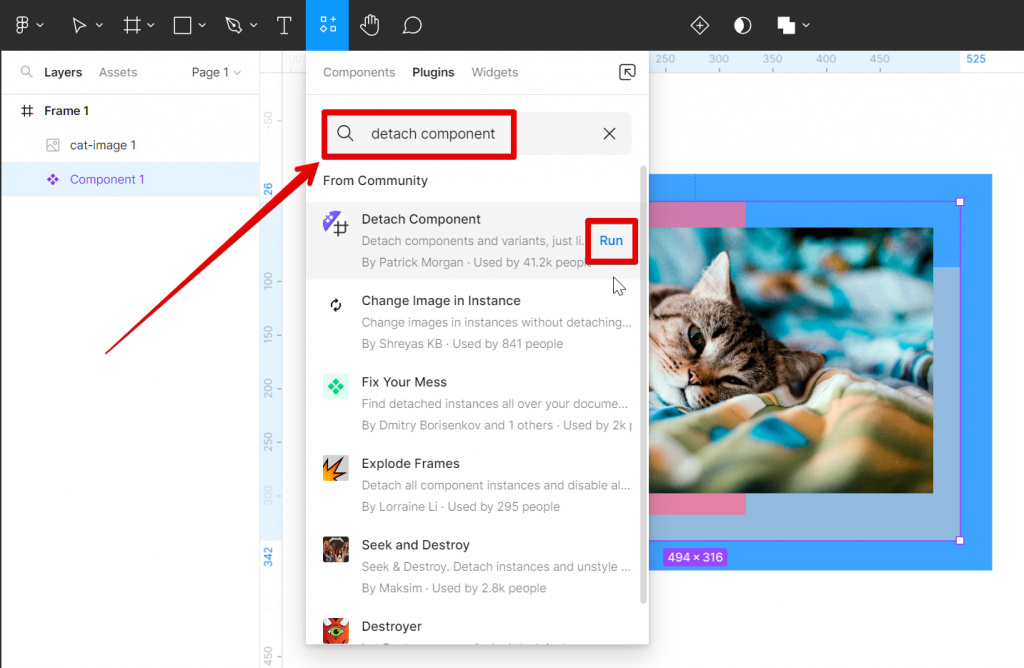Switch to the Components tab
Viewport: 1024px width, 668px height.
[x=358, y=72]
